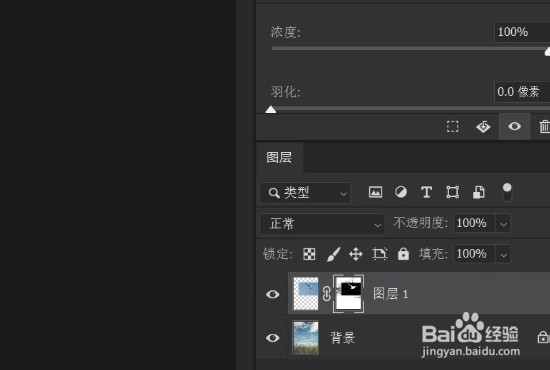This screenshot has width=550, height=370.
Task: Click the 填充 label
Action: click(x=433, y=254)
